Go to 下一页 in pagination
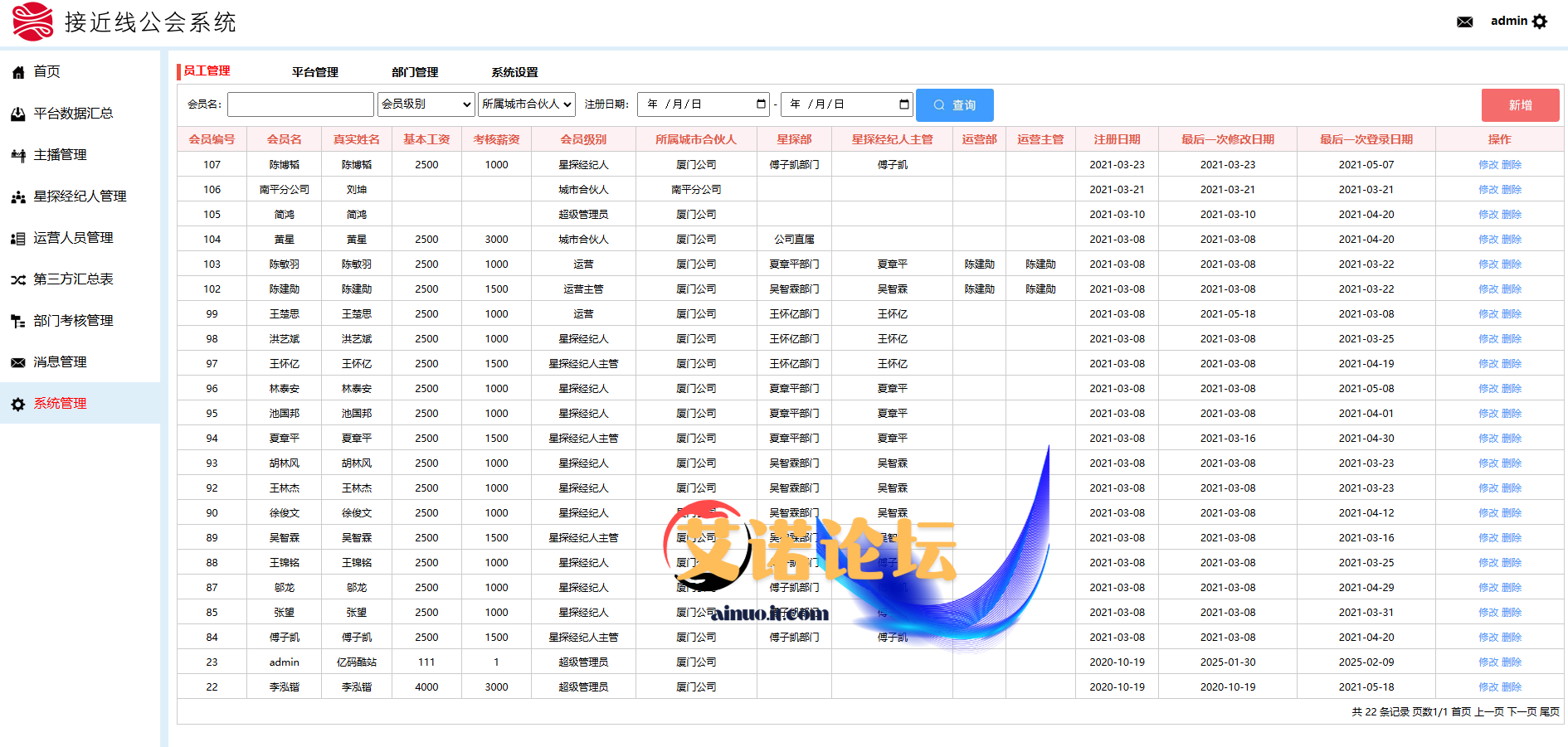 pos(1522,712)
